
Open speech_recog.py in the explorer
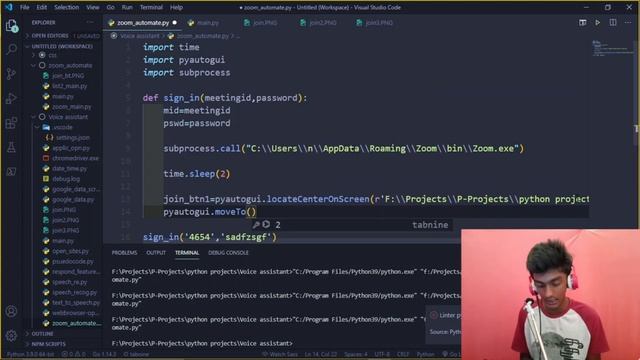74,293
